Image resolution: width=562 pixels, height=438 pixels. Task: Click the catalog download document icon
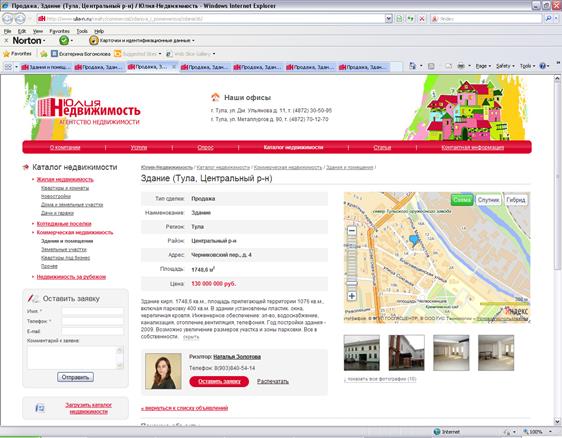tap(40, 408)
